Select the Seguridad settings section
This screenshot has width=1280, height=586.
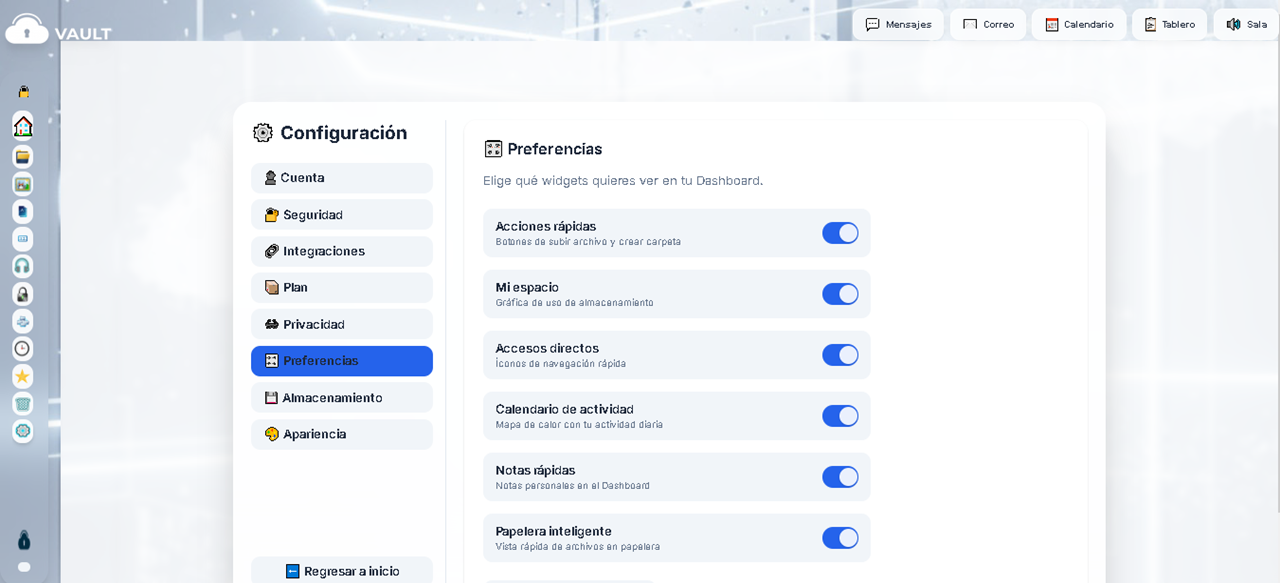tap(342, 215)
